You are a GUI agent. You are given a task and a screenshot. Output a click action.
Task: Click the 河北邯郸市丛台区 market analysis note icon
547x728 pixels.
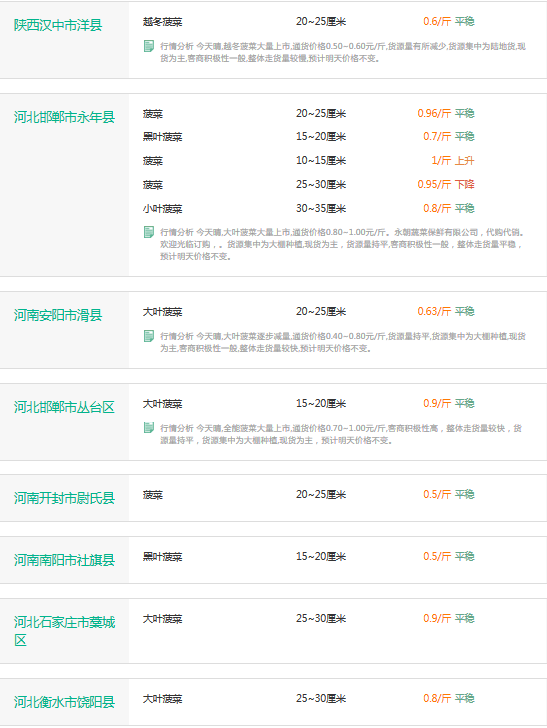click(149, 428)
